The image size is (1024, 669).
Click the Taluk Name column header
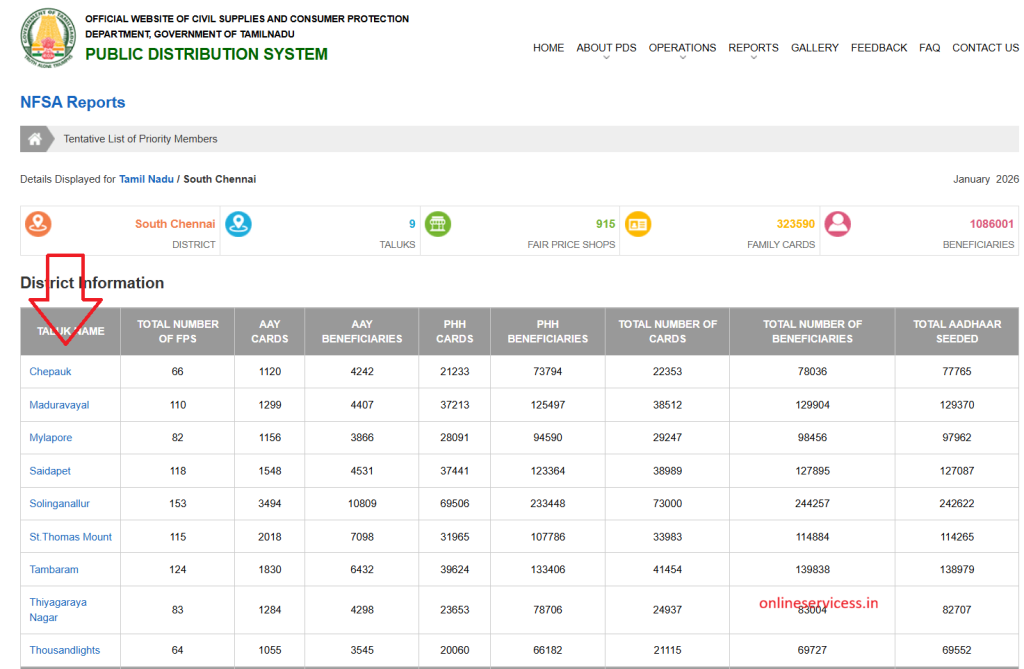tap(70, 331)
